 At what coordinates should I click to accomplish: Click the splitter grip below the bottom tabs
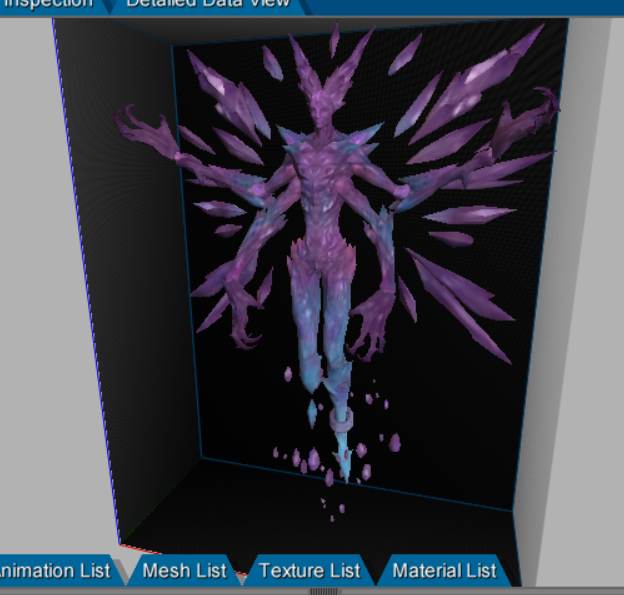[x=324, y=591]
